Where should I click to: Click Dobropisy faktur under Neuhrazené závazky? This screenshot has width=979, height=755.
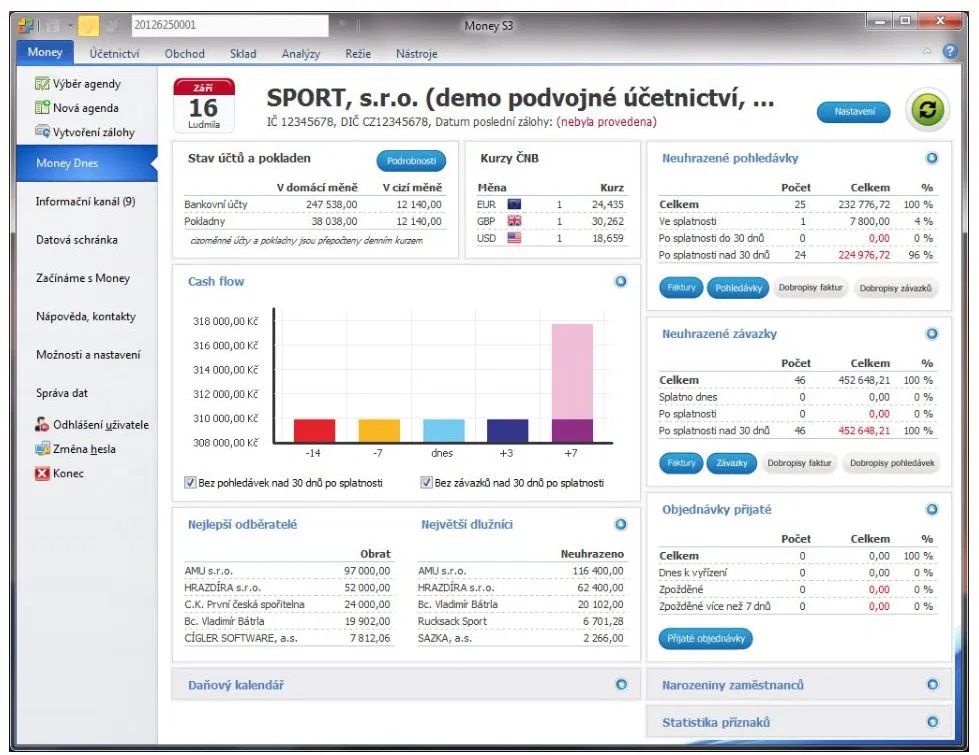pyautogui.click(x=799, y=463)
